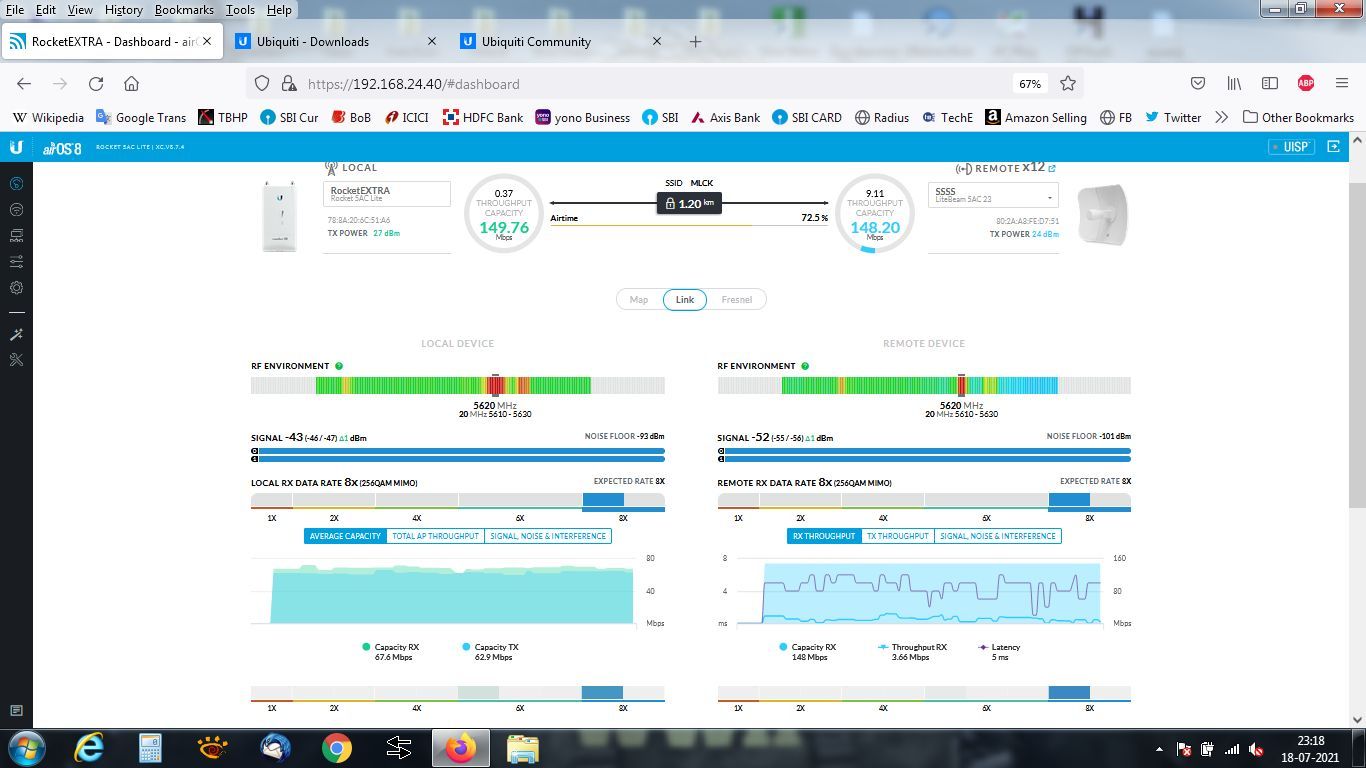1366x768 pixels.
Task: Open the Firefox Bookmarks menu
Action: 184,10
